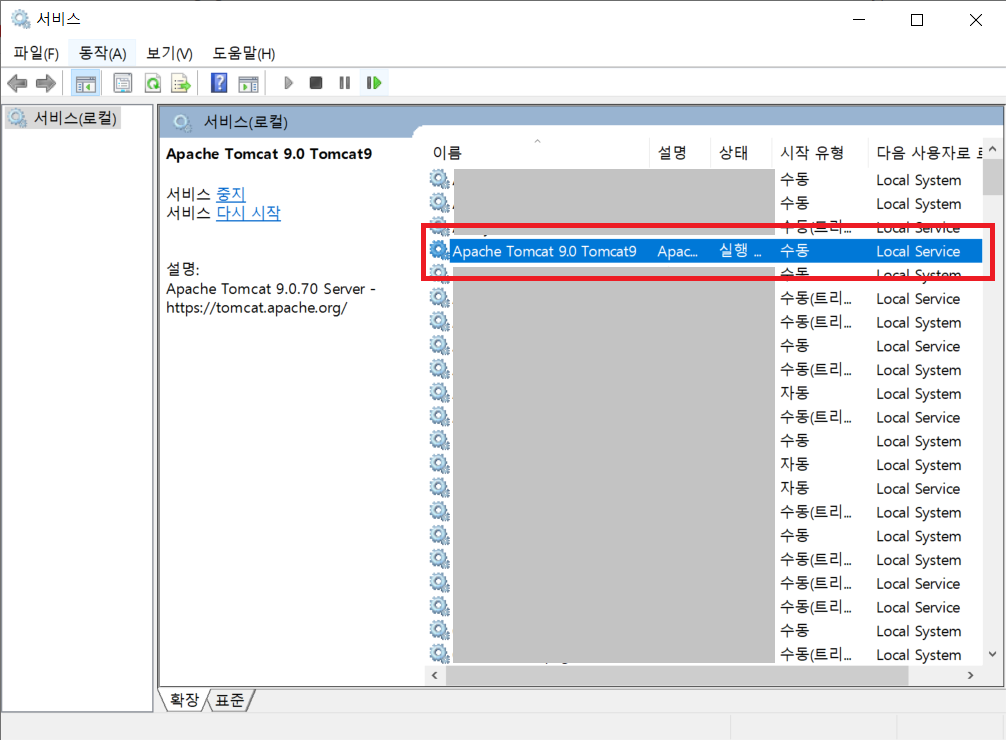Open the 보기(V) menu
The width and height of the screenshot is (1006, 740).
pyautogui.click(x=169, y=53)
